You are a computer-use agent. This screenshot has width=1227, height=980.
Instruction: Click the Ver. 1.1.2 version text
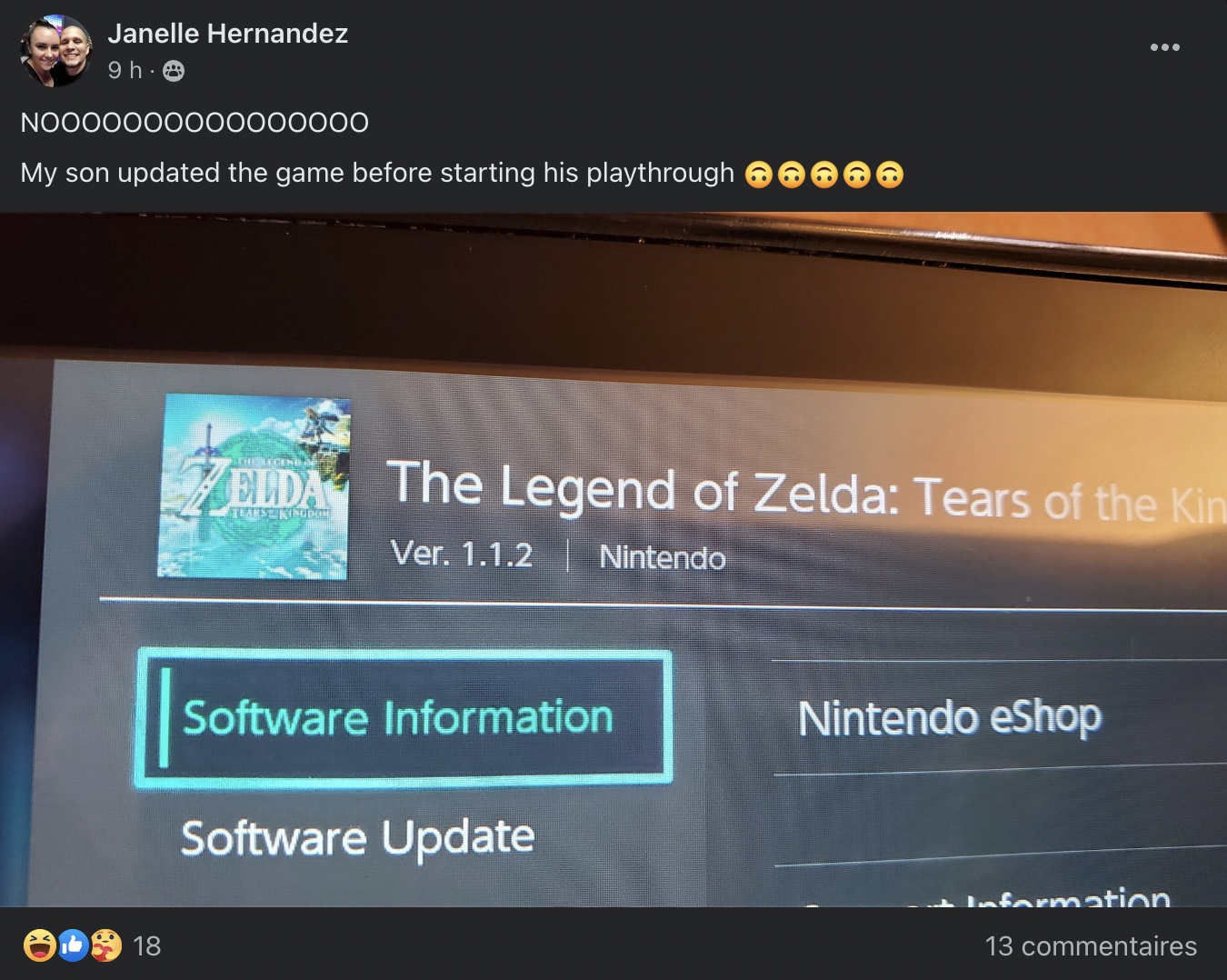tap(462, 553)
